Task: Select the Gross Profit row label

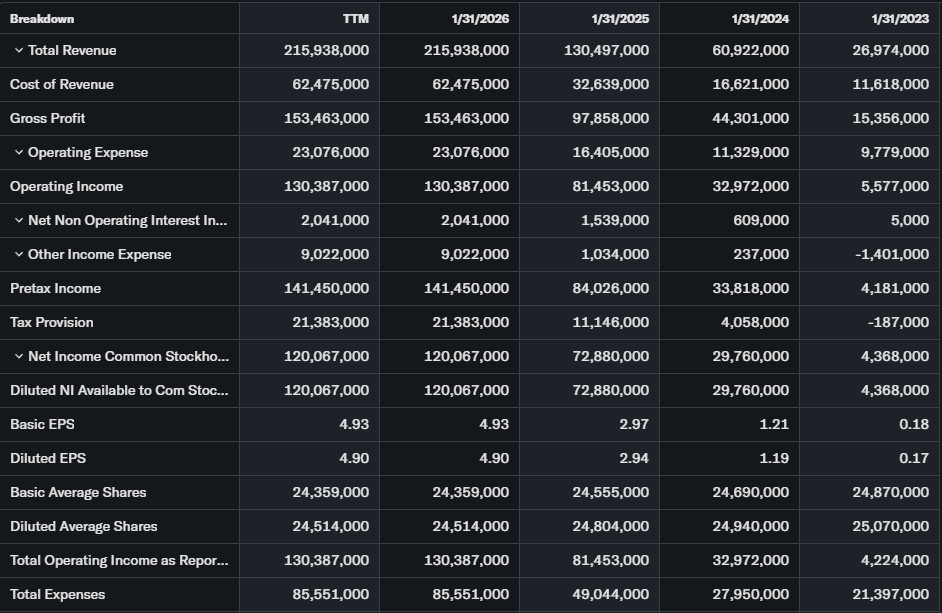Action: (x=48, y=119)
